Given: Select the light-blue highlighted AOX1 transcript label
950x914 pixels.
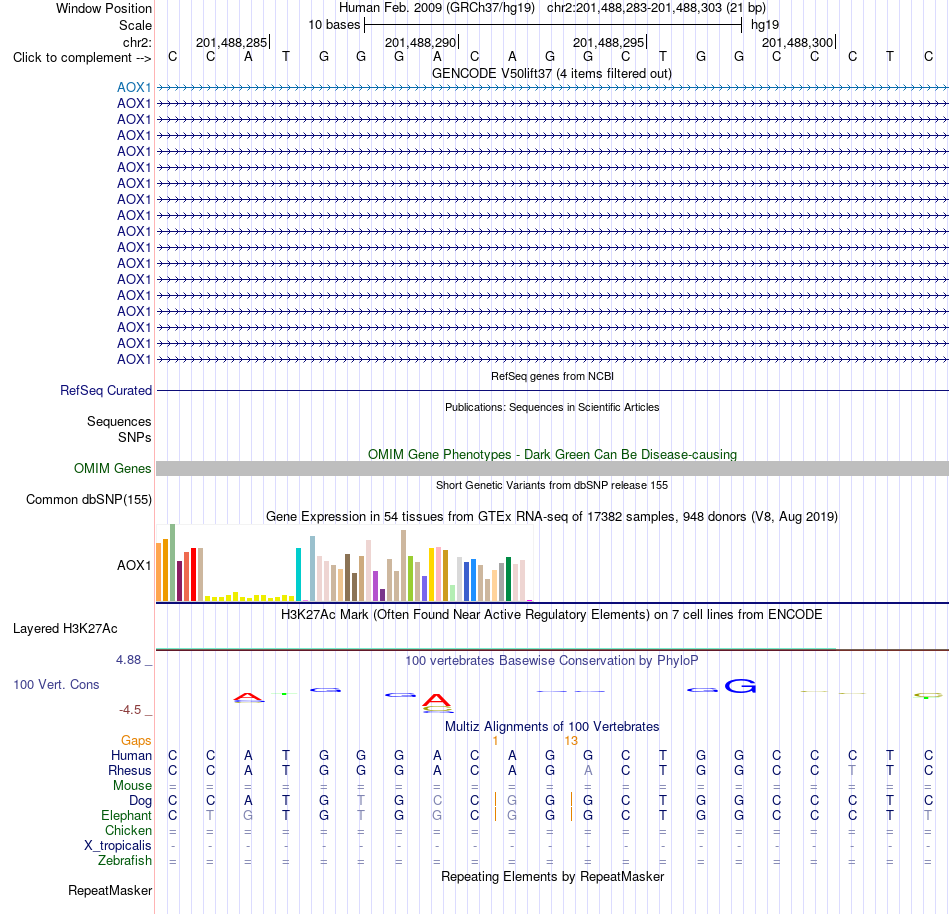Looking at the screenshot, I should tap(134, 87).
